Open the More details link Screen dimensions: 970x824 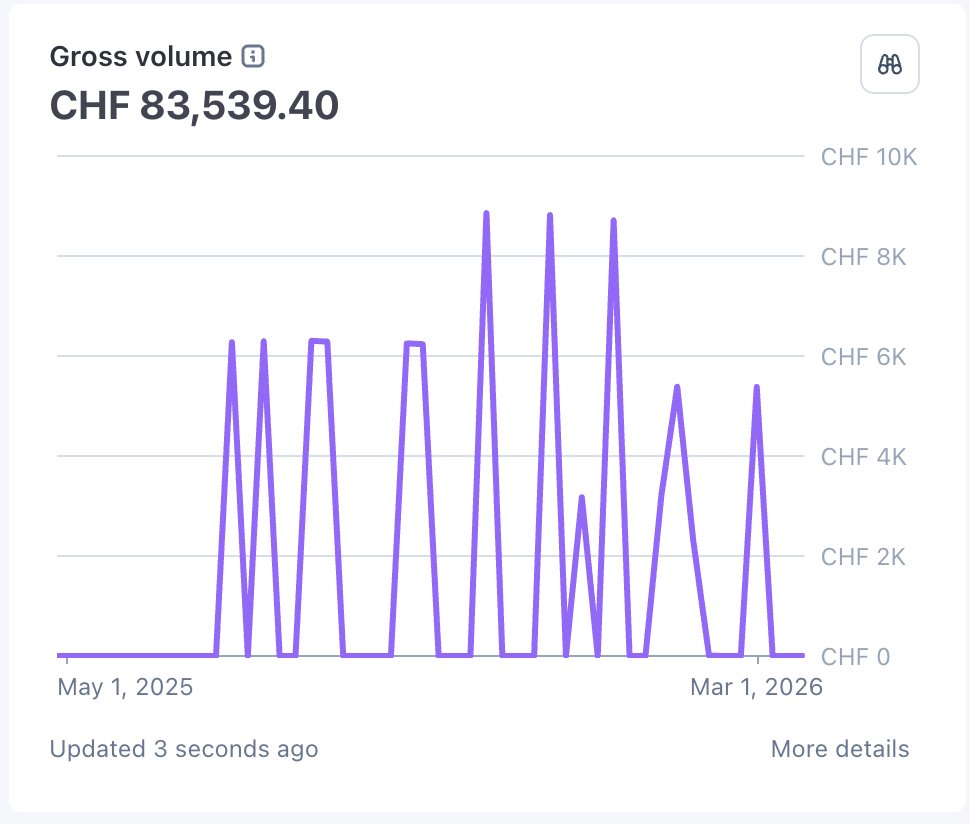point(839,749)
